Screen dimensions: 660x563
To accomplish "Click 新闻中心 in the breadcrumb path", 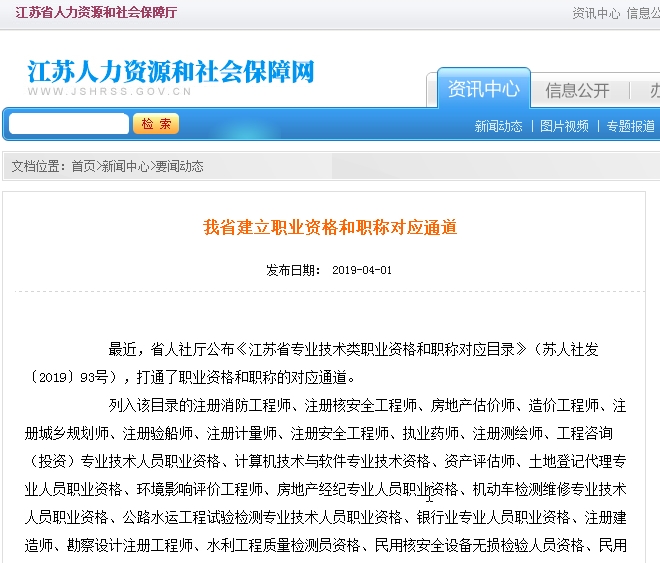I will click(x=125, y=166).
